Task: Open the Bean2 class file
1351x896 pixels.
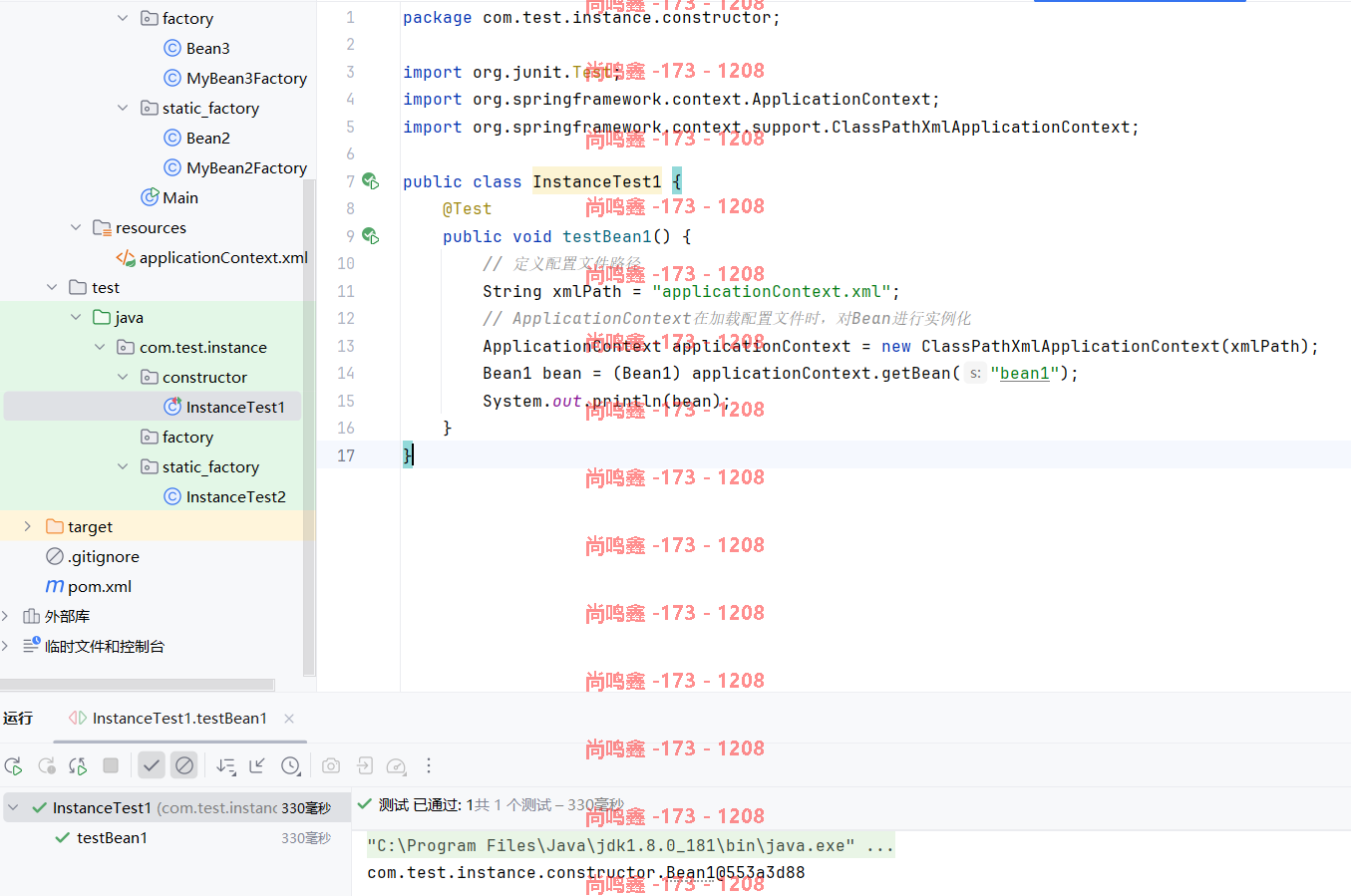Action: tap(207, 138)
